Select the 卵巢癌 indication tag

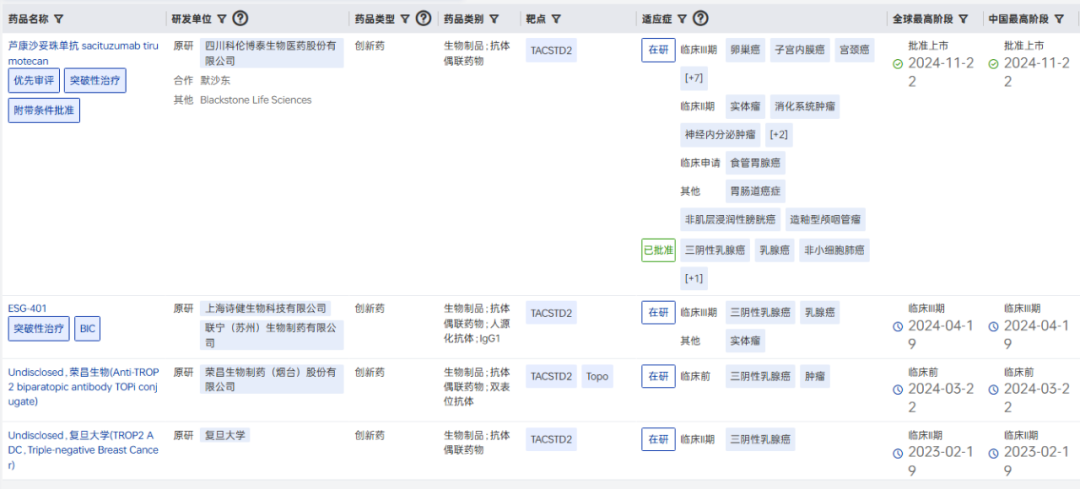pos(745,50)
